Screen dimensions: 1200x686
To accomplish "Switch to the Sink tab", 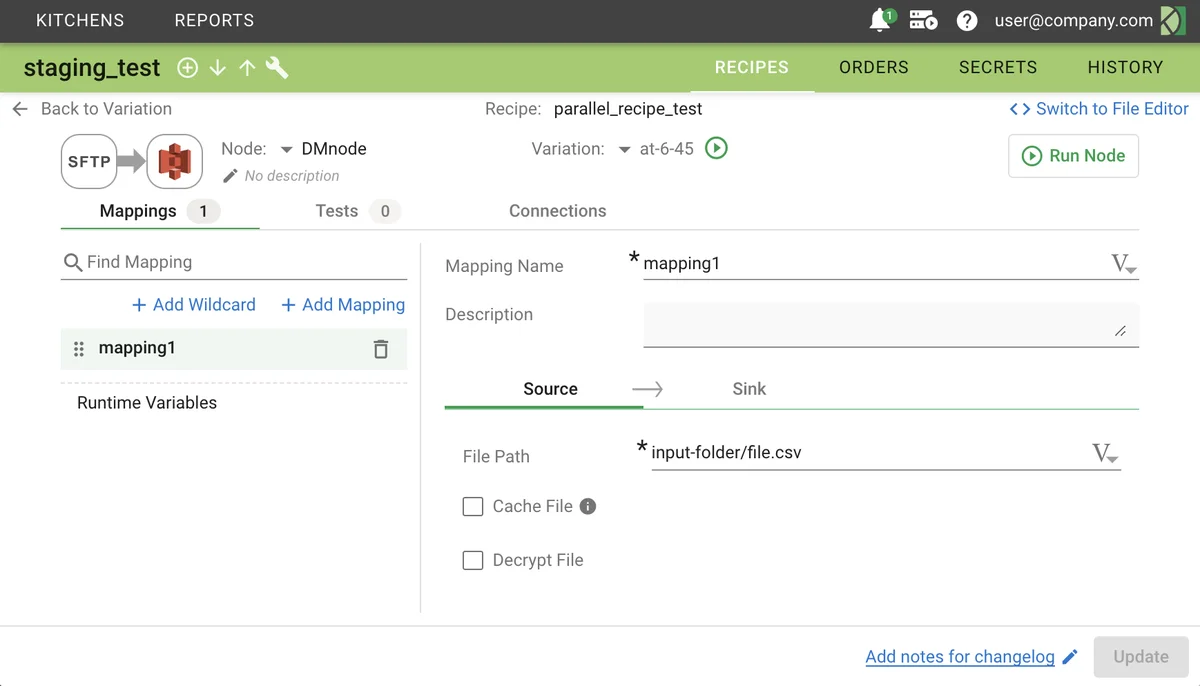I will (748, 389).
